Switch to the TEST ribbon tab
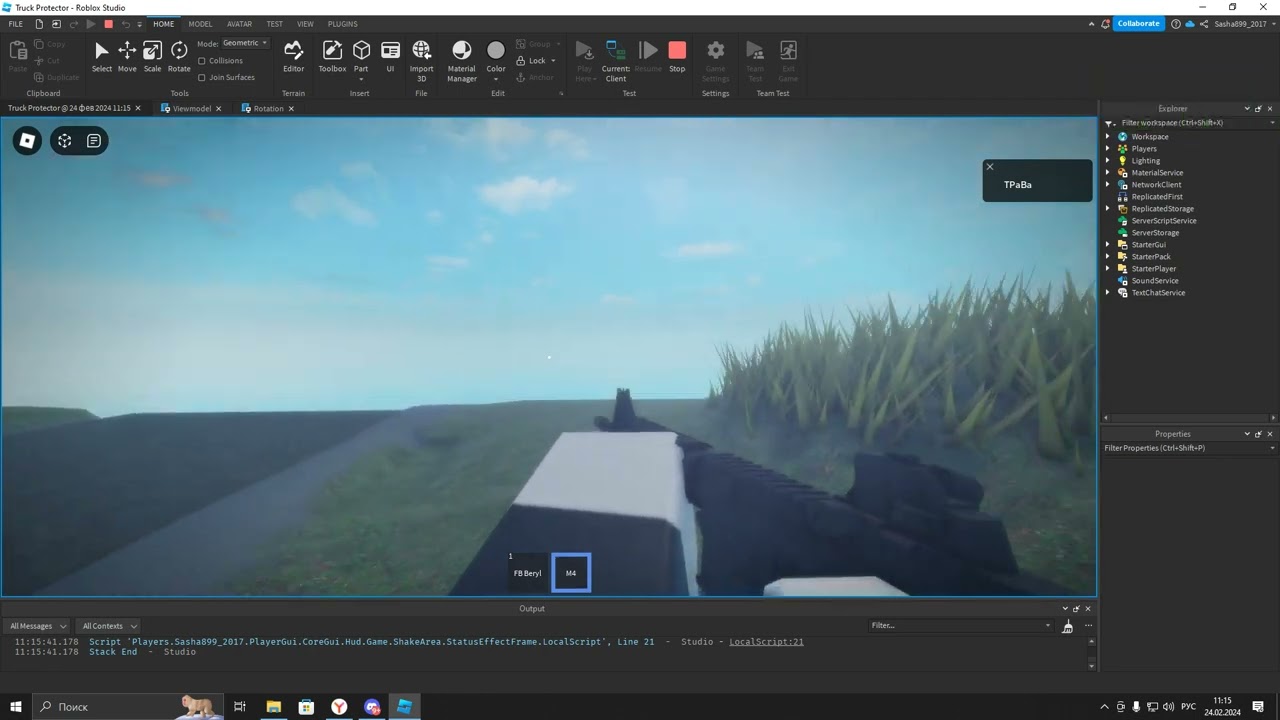Screen dimensions: 1280x720 pyautogui.click(x=274, y=24)
